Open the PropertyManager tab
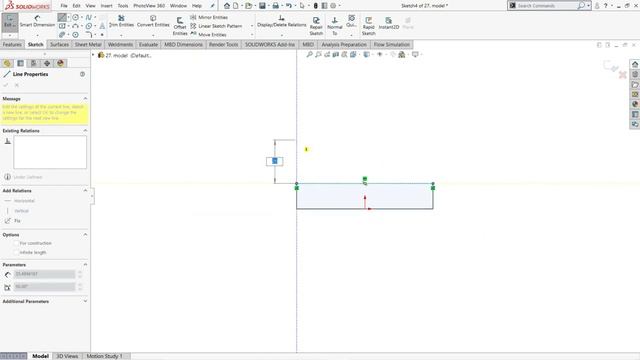Image resolution: width=640 pixels, height=360 pixels. pos(20,63)
